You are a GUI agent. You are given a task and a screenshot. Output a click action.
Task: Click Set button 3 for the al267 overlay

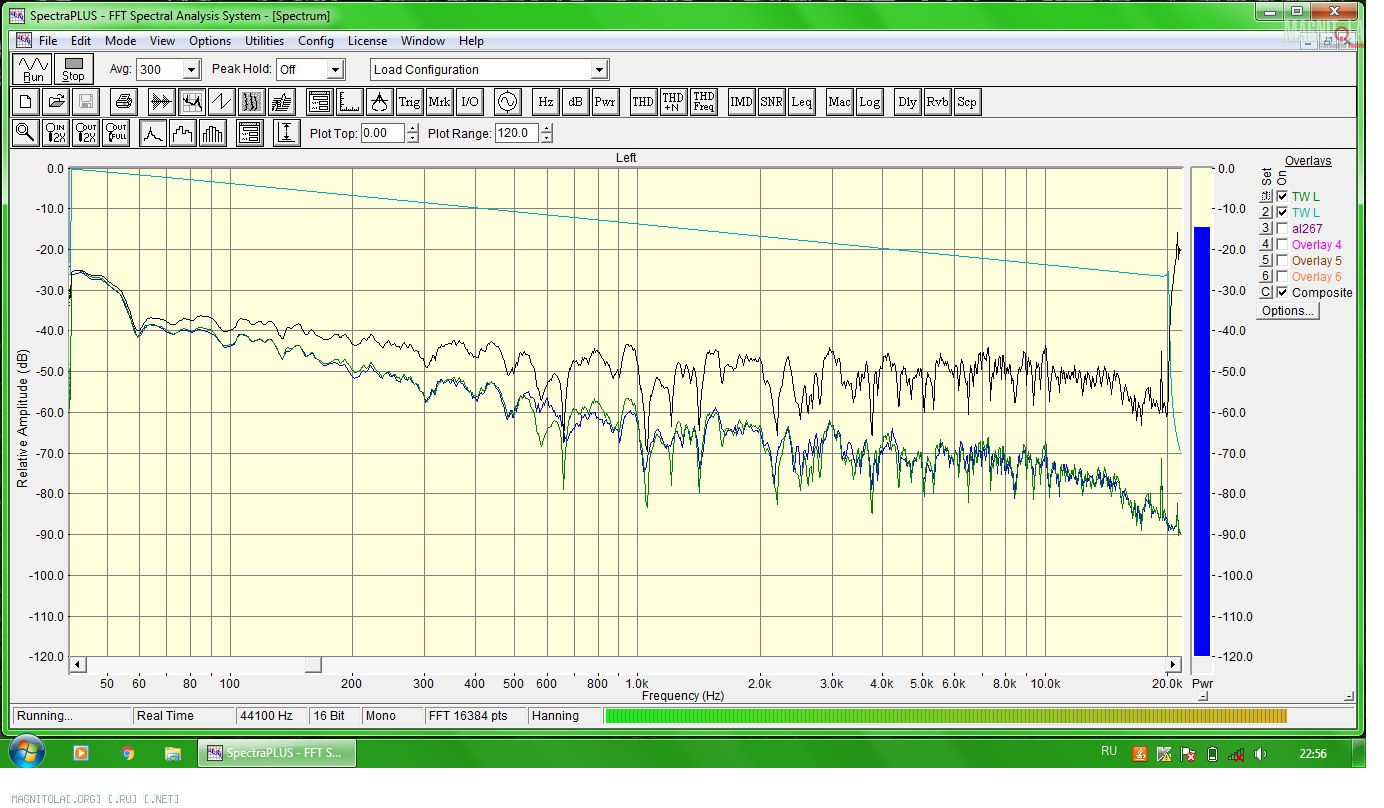(1265, 229)
